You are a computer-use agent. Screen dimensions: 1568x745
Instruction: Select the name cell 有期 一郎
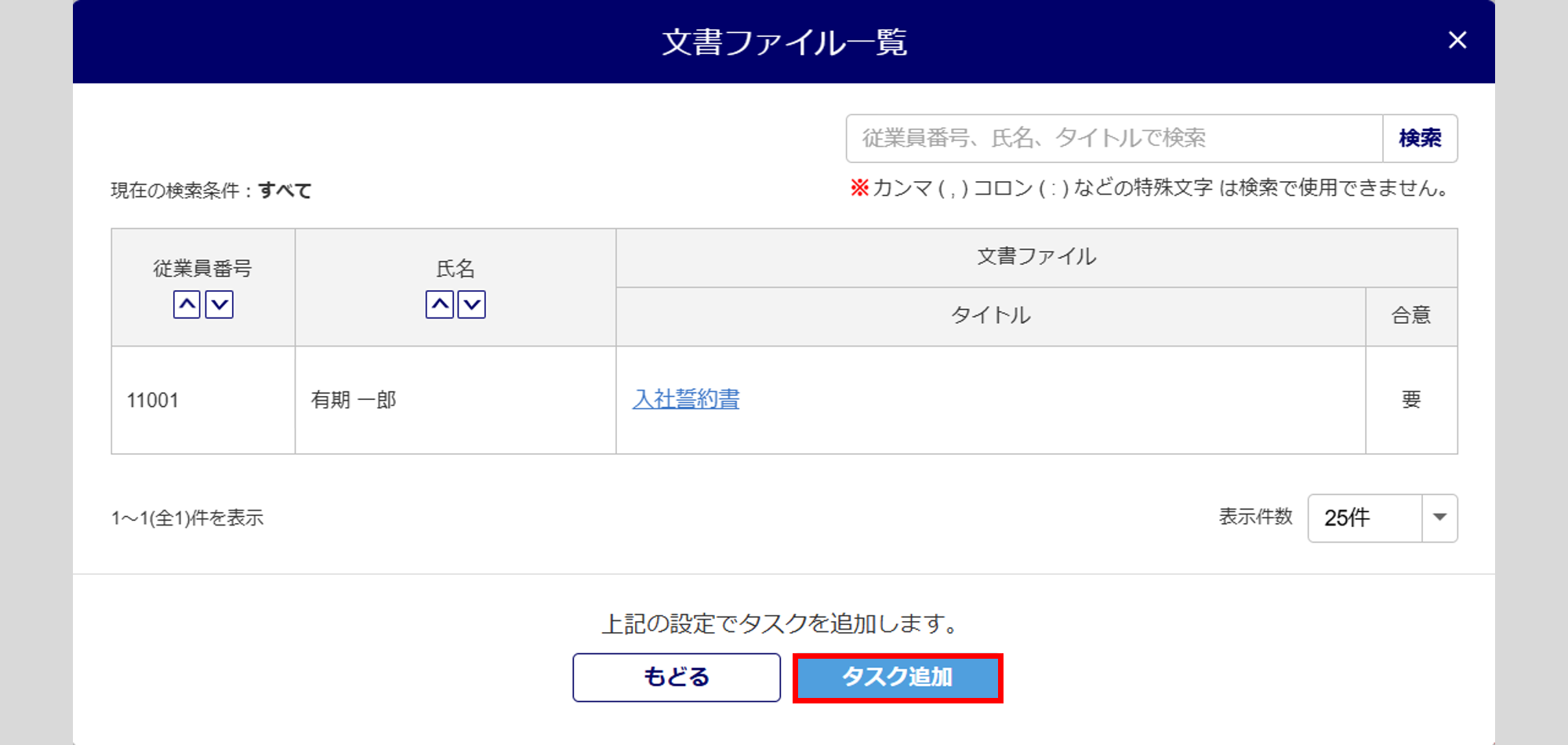coord(456,400)
